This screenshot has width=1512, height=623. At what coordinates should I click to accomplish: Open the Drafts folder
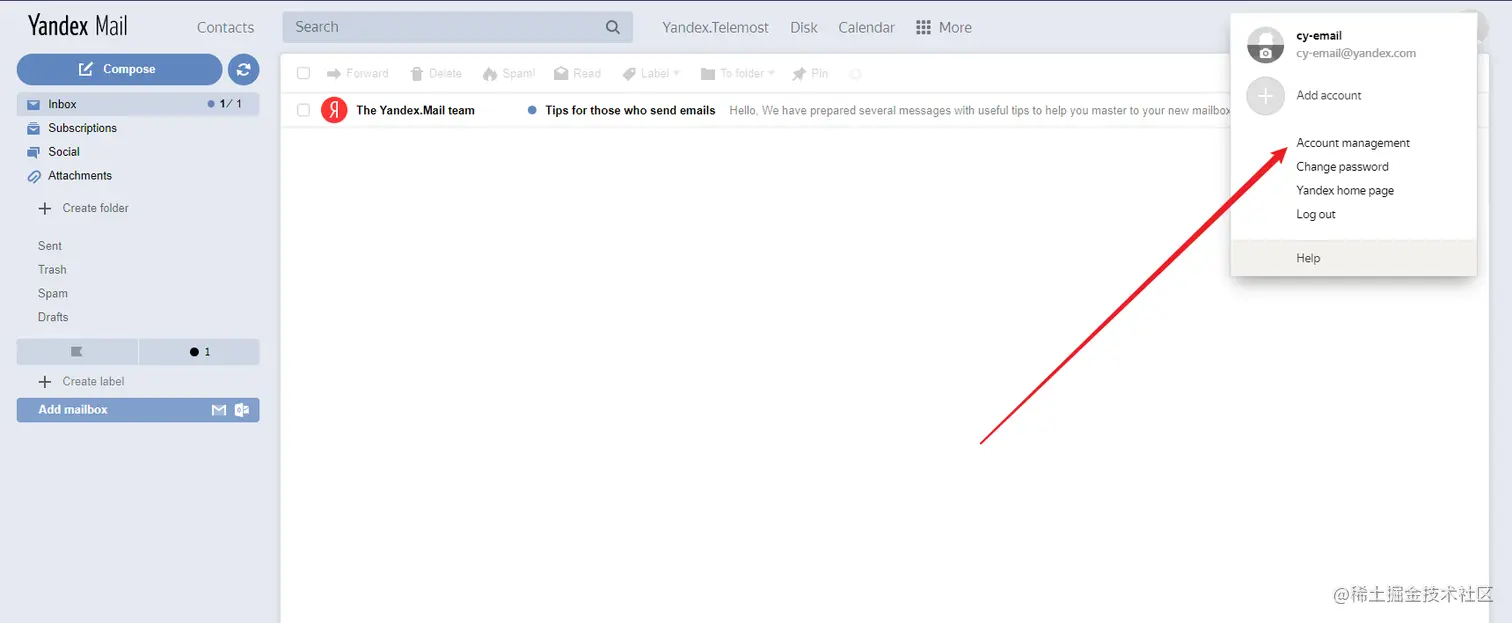point(53,317)
